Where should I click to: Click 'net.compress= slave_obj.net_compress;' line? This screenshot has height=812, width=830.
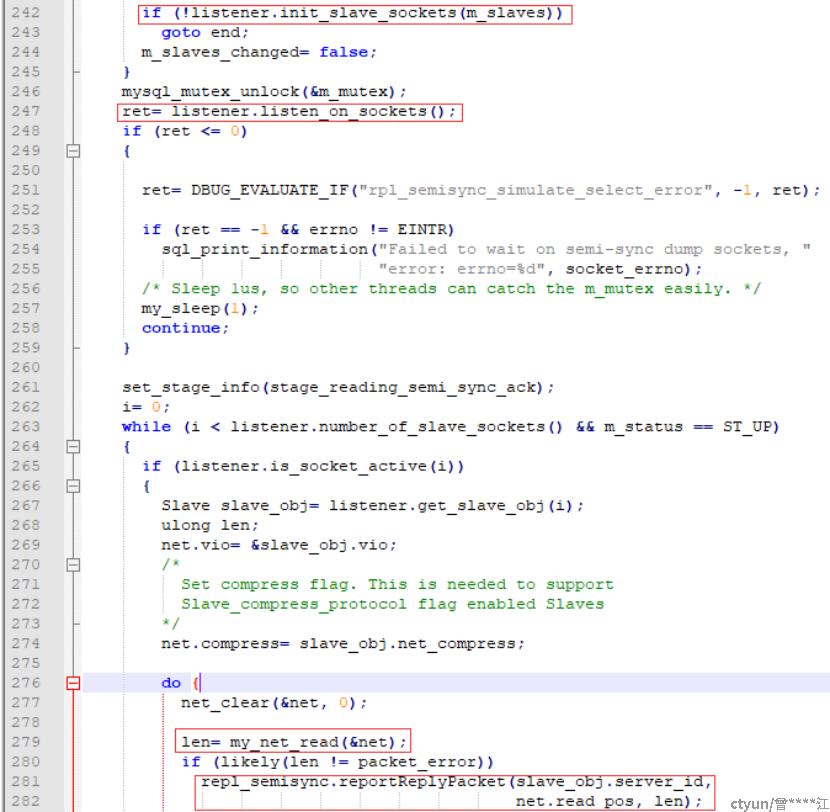pyautogui.click(x=342, y=644)
